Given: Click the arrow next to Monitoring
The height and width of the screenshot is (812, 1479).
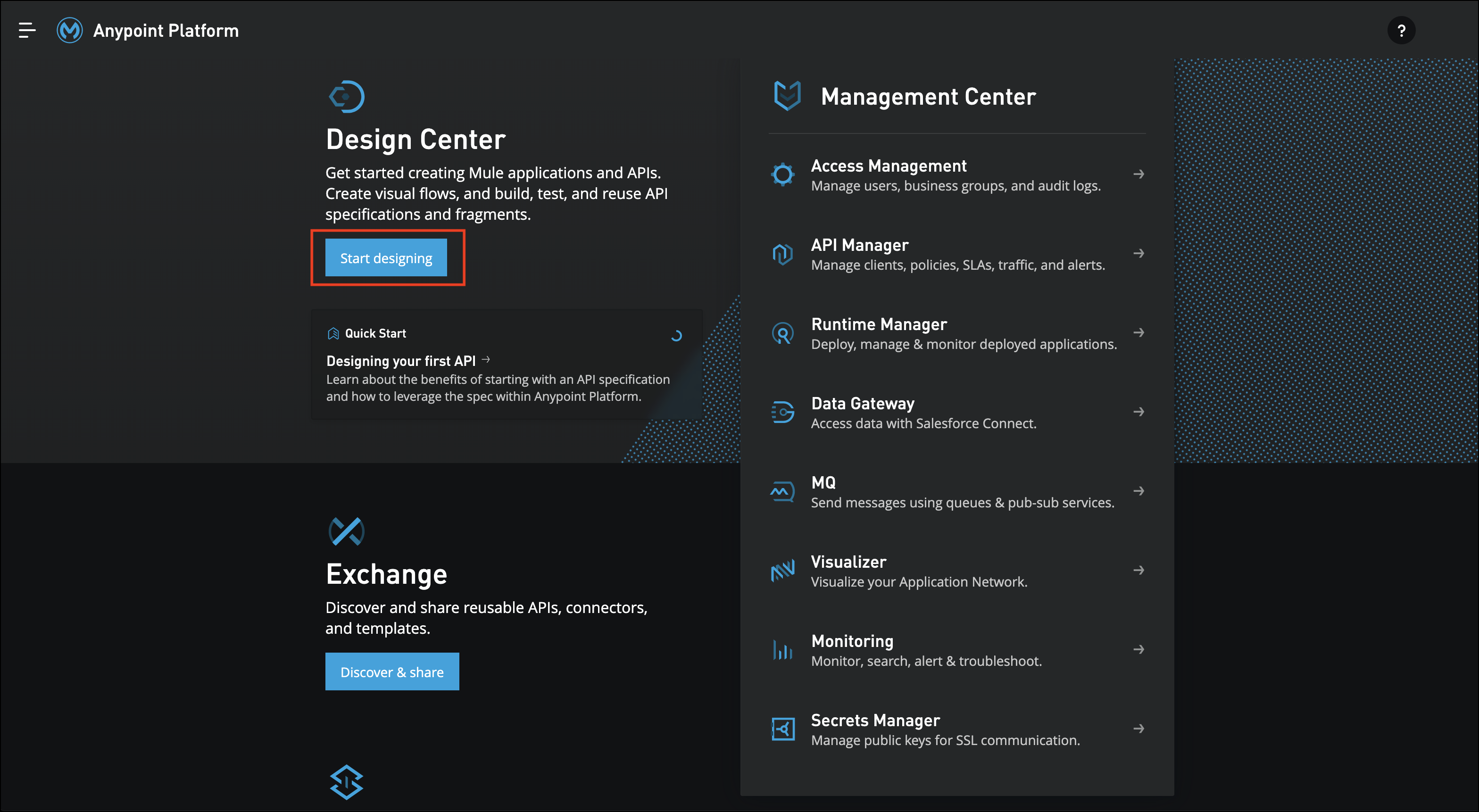Looking at the screenshot, I should [1138, 649].
